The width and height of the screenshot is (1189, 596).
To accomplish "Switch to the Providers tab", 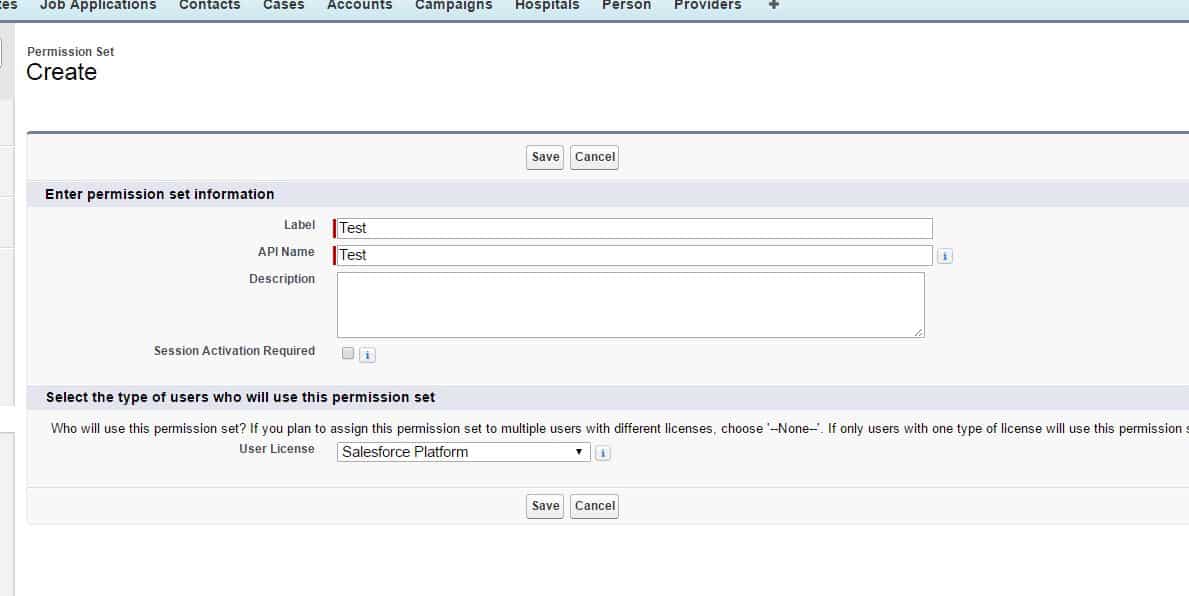I will 707,6.
